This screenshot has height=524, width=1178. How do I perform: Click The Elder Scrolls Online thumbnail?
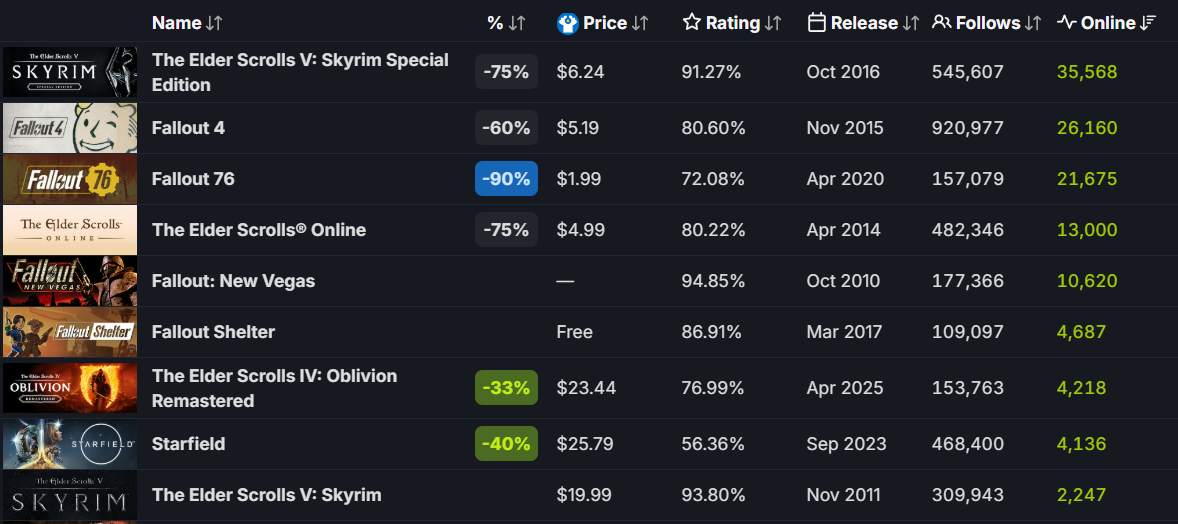[70, 230]
